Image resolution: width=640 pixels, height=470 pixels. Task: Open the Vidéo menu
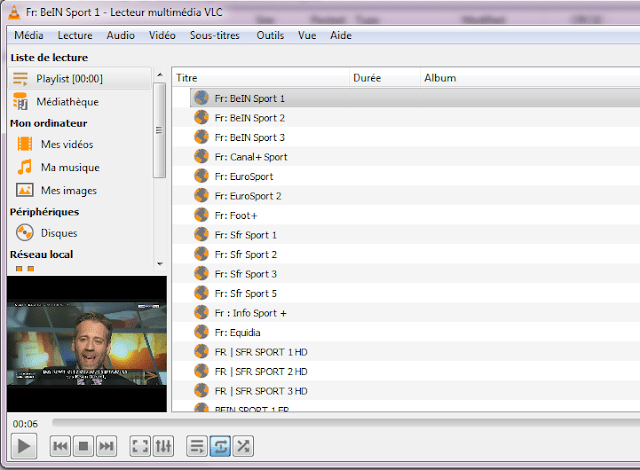pyautogui.click(x=162, y=35)
